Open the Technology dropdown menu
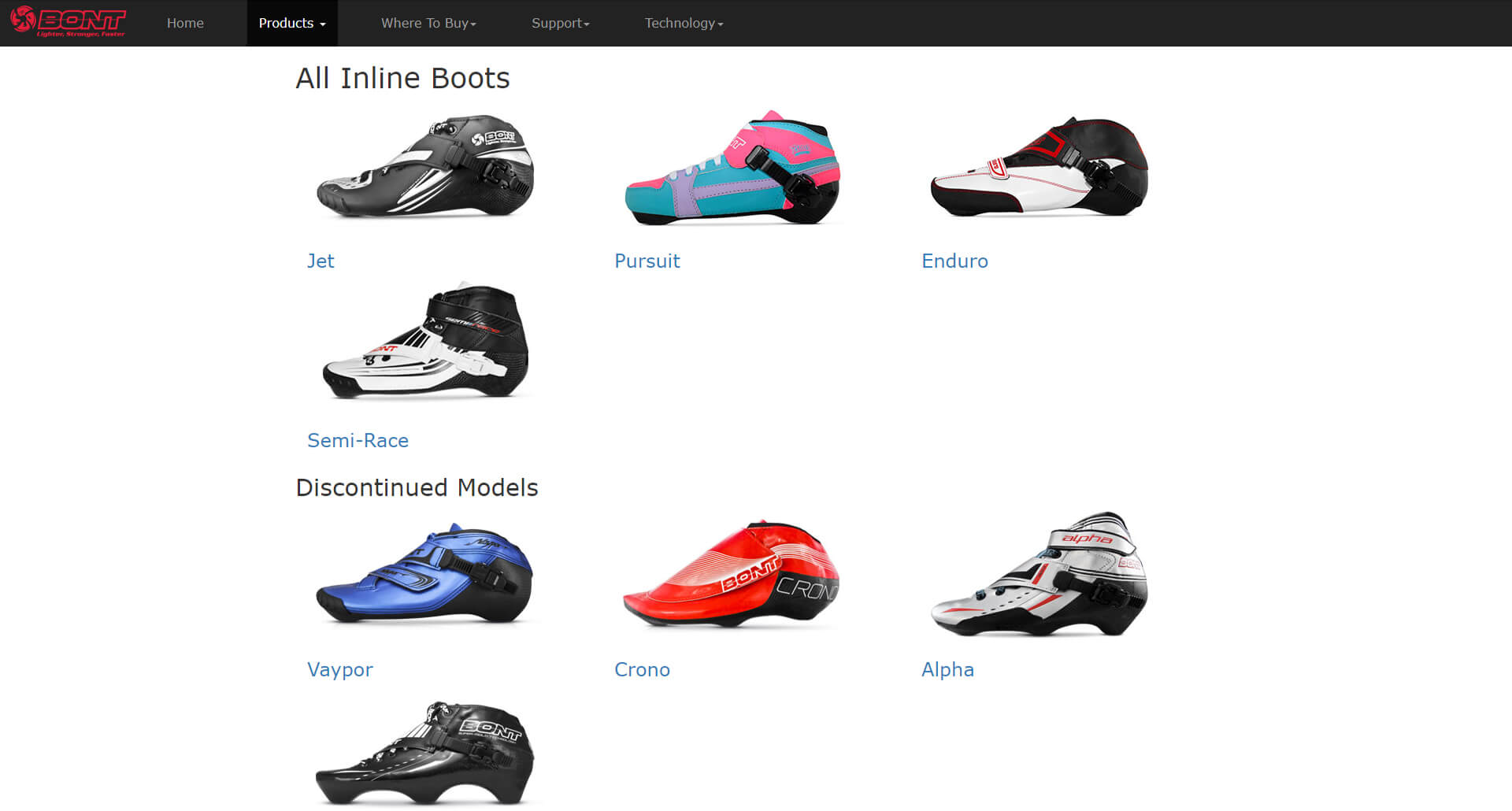Screen dimensions: 1512x811 point(684,23)
